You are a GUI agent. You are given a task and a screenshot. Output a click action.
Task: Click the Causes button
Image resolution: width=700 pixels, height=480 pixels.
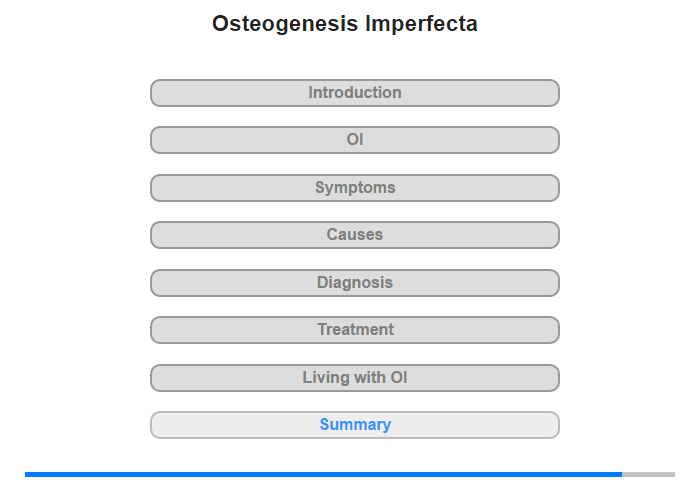tap(354, 235)
